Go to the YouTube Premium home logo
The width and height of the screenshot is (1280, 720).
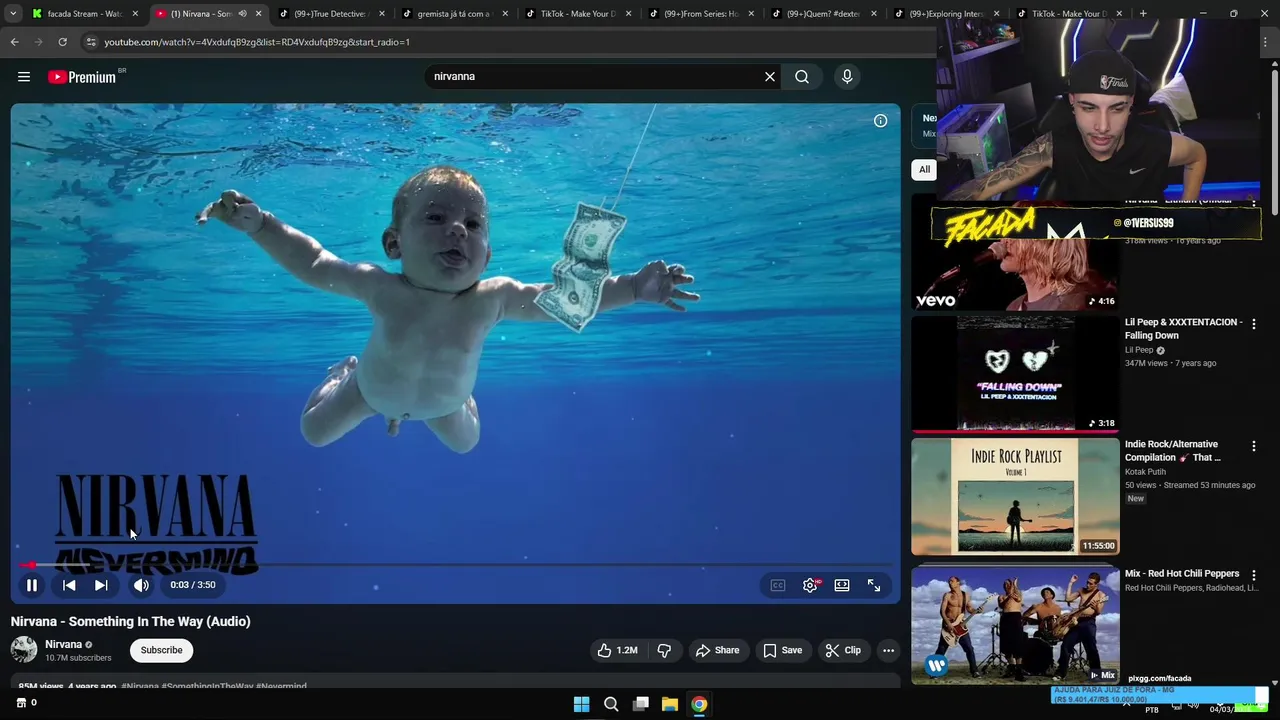click(x=82, y=77)
